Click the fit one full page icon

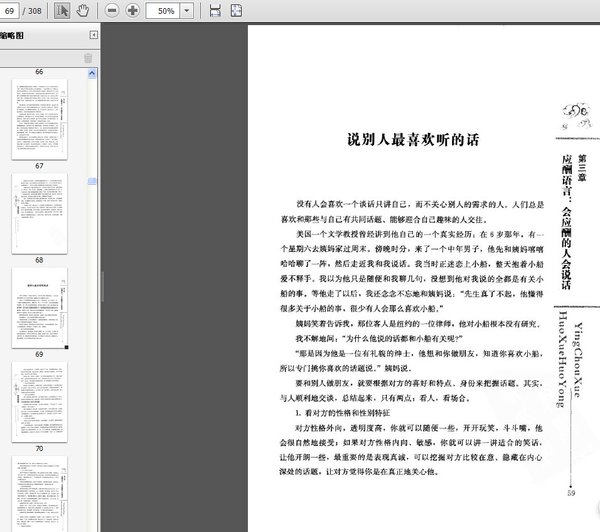click(236, 11)
